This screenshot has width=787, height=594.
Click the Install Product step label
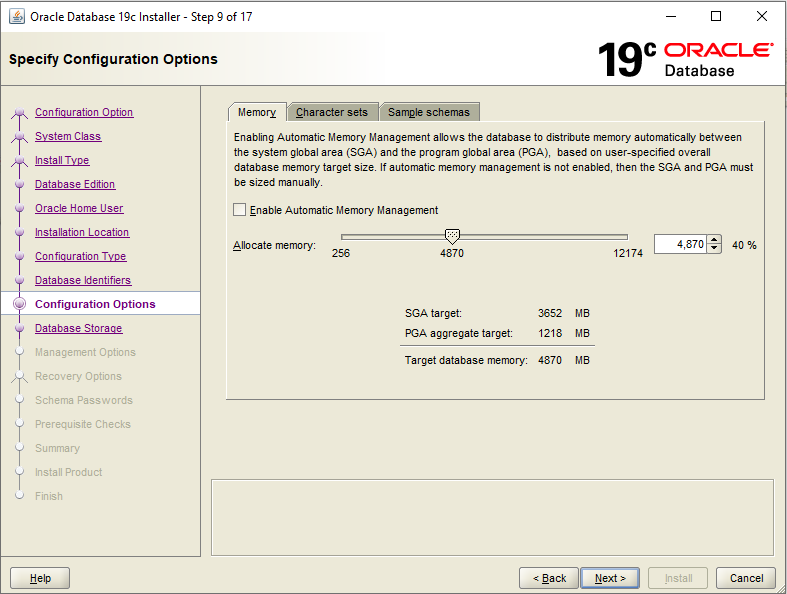pos(68,472)
